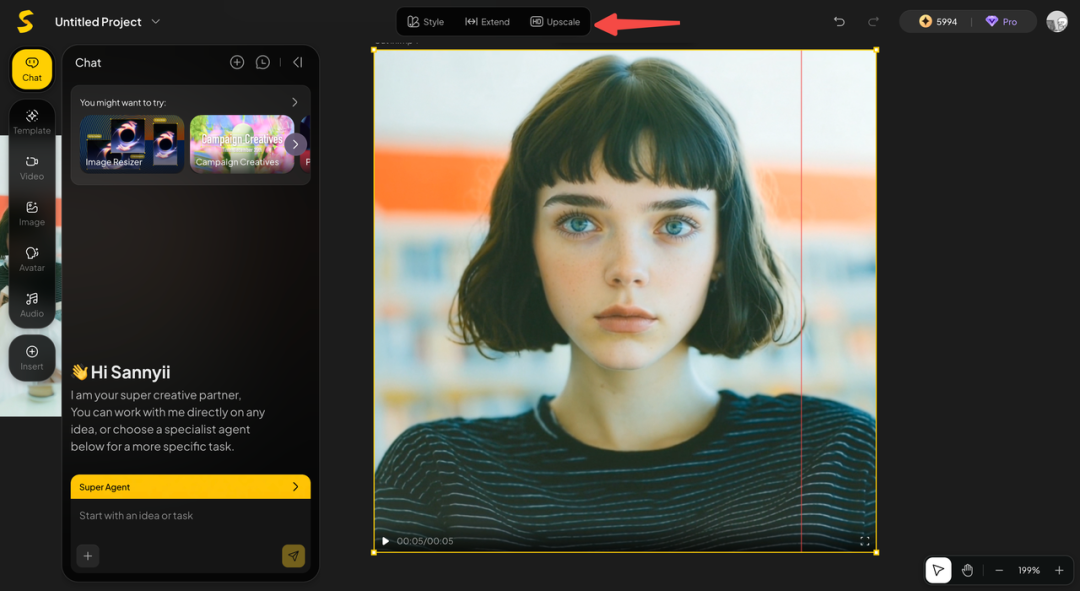The width and height of the screenshot is (1080, 591).
Task: Play the video on the canvas
Action: 385,541
